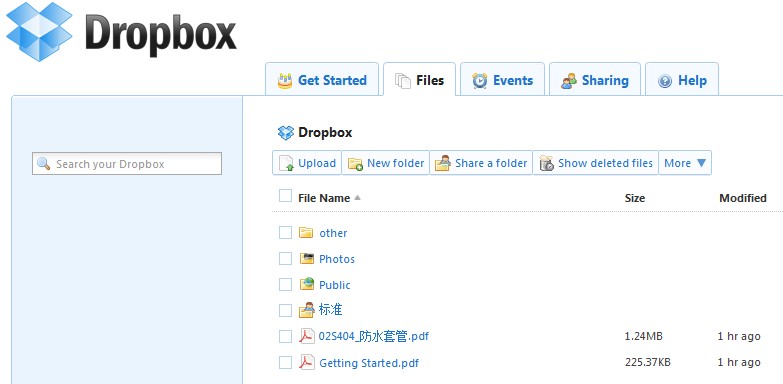Click Show deleted files button
The height and width of the screenshot is (384, 783).
tap(595, 163)
